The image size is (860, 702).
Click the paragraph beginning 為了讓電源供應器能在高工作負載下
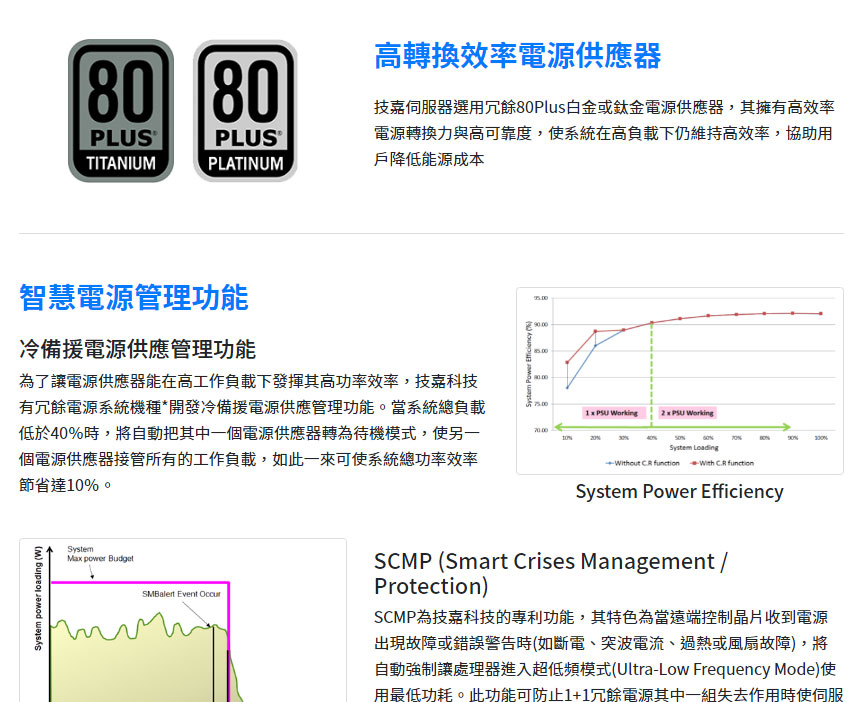coord(252,433)
